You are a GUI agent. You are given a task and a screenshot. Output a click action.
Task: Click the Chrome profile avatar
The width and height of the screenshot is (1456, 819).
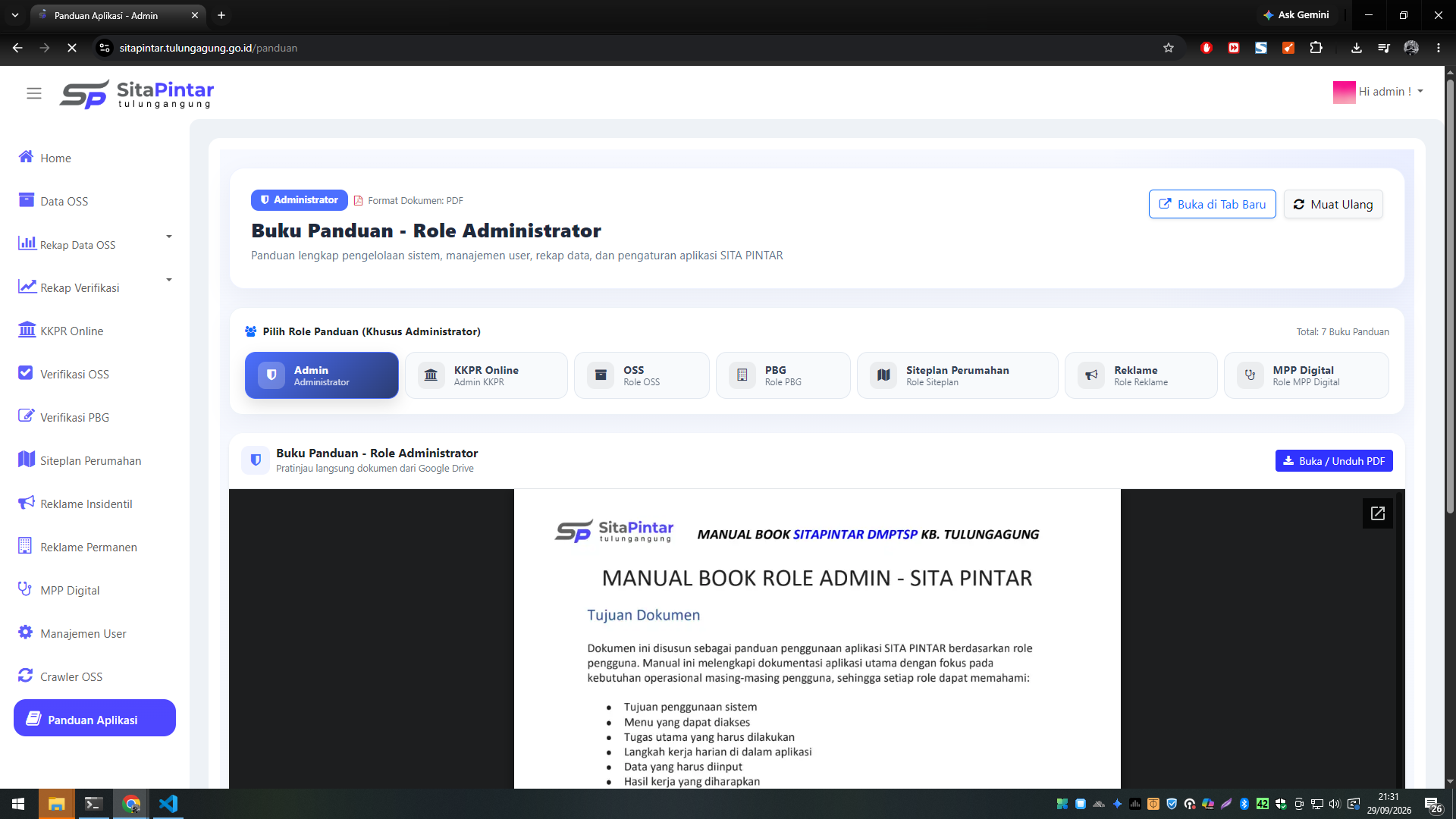(x=1411, y=48)
